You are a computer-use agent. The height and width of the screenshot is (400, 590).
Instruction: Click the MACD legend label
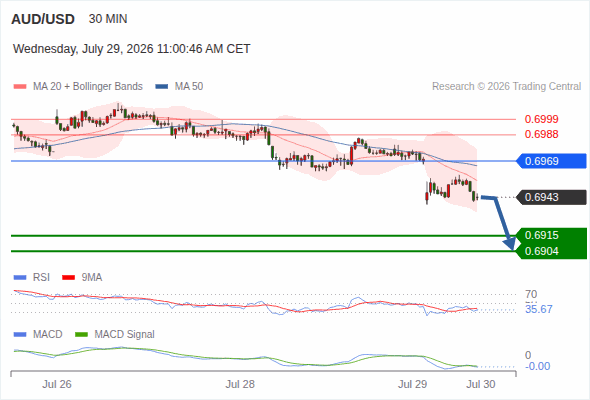[x=48, y=335]
